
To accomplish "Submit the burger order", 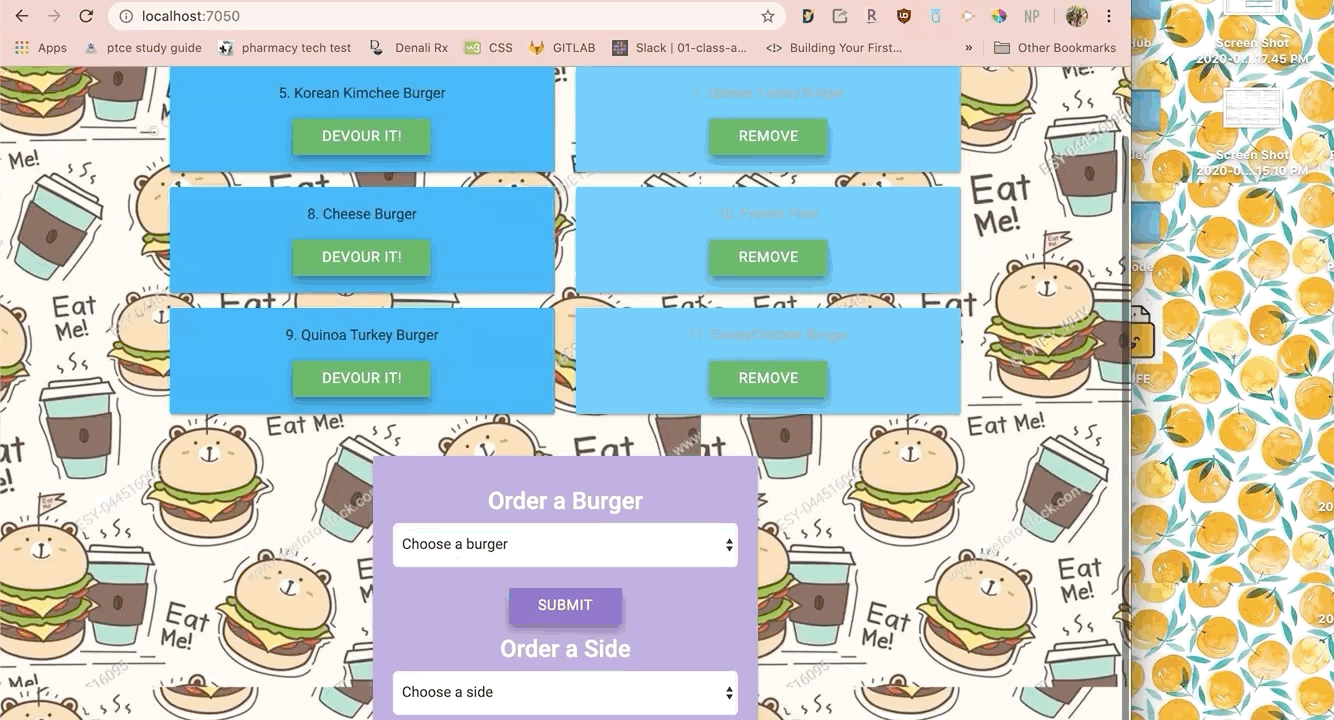I will click(565, 605).
